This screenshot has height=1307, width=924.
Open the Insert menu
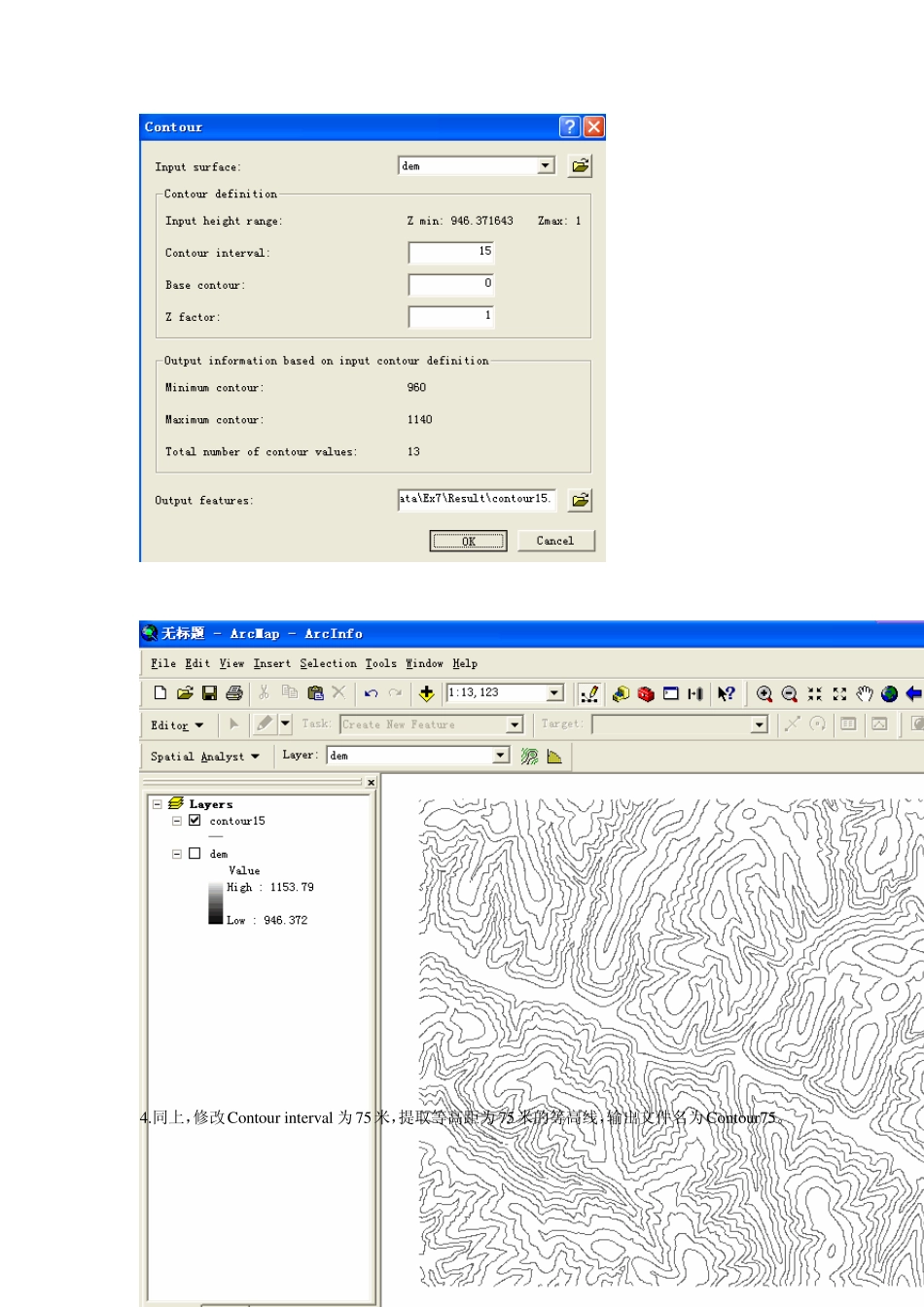click(x=272, y=663)
